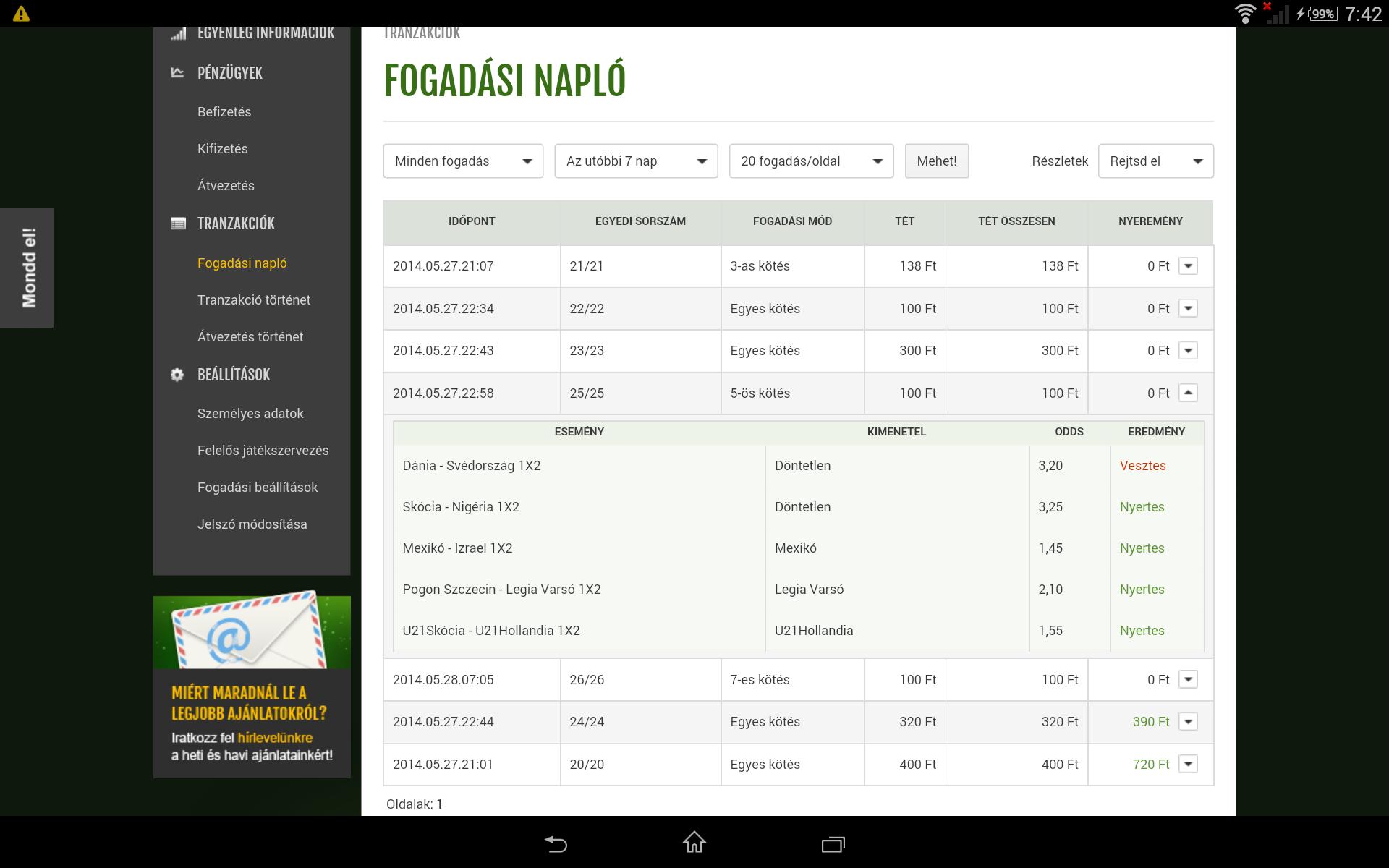This screenshot has height=868, width=1389.
Task: Open the Rejtsd el details dropdown
Action: coord(1155,161)
